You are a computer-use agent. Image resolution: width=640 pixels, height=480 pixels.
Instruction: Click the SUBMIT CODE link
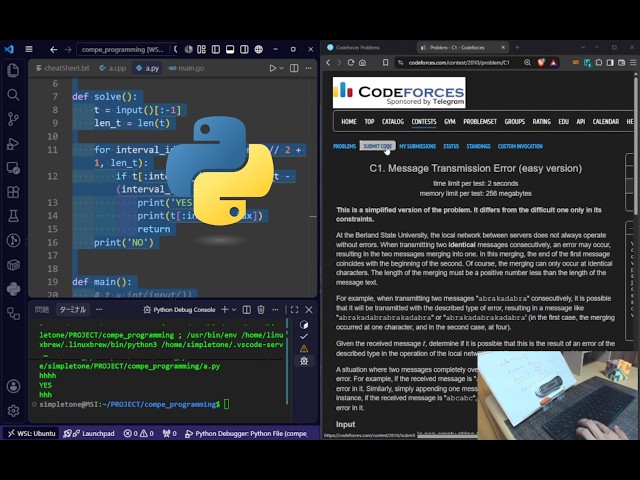[378, 146]
